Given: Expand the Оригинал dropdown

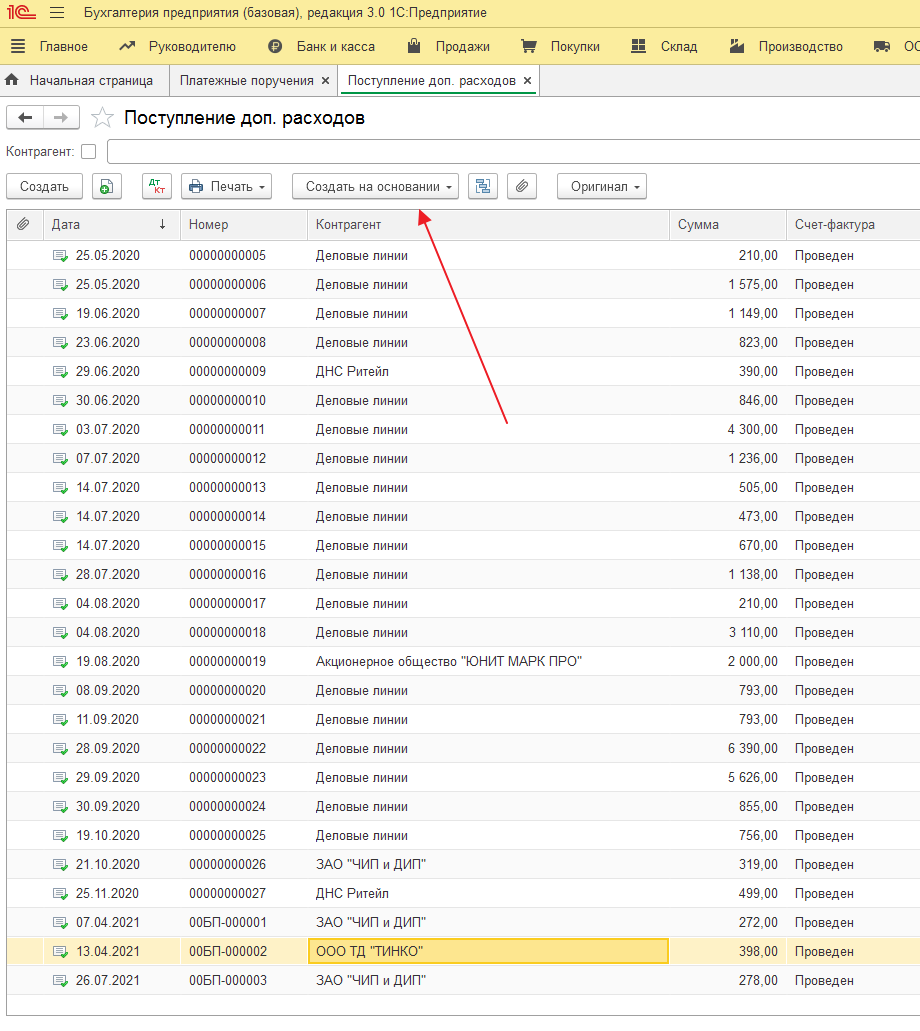Looking at the screenshot, I should (601, 186).
